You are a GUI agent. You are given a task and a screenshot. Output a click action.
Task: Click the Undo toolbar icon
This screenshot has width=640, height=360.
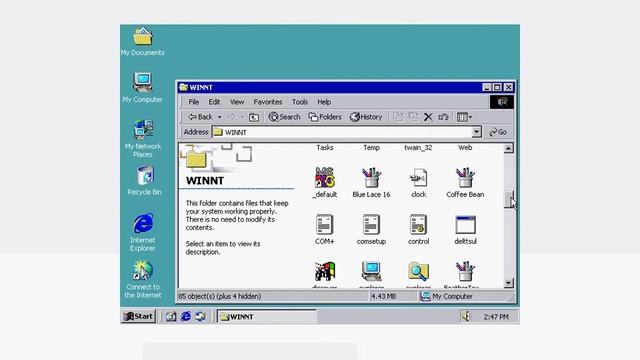(x=443, y=118)
